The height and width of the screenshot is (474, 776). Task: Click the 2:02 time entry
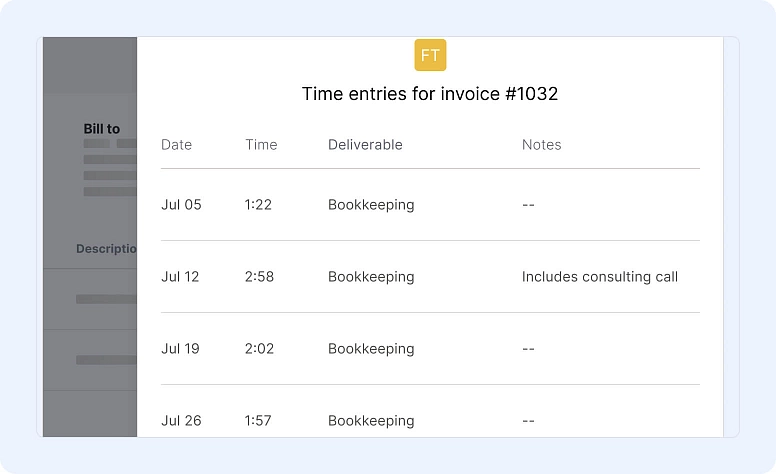coord(260,349)
